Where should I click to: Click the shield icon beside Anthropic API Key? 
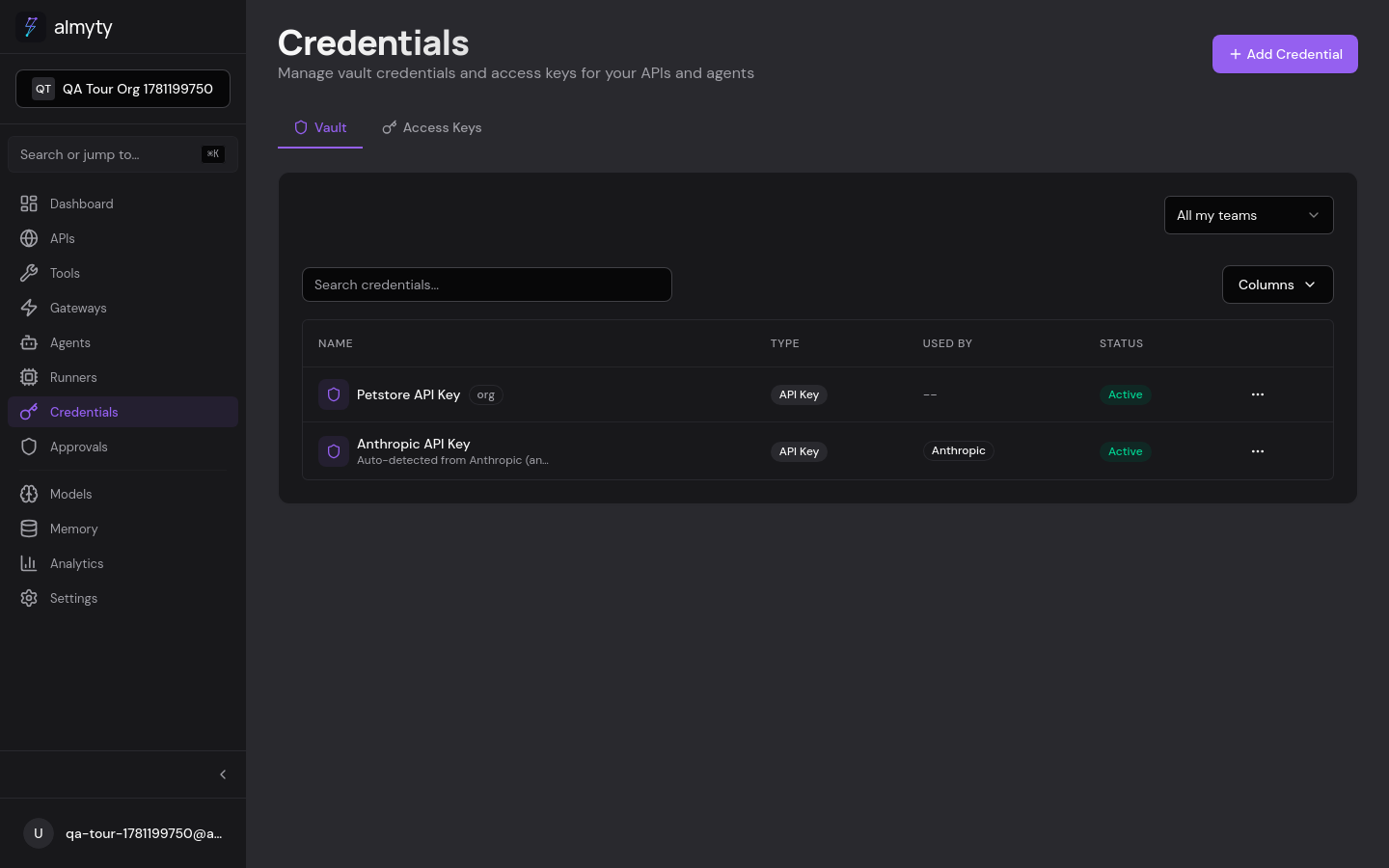[x=334, y=451]
